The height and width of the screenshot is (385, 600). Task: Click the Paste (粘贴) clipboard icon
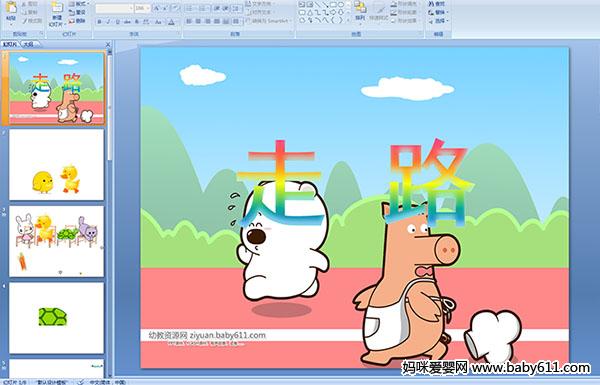point(11,8)
